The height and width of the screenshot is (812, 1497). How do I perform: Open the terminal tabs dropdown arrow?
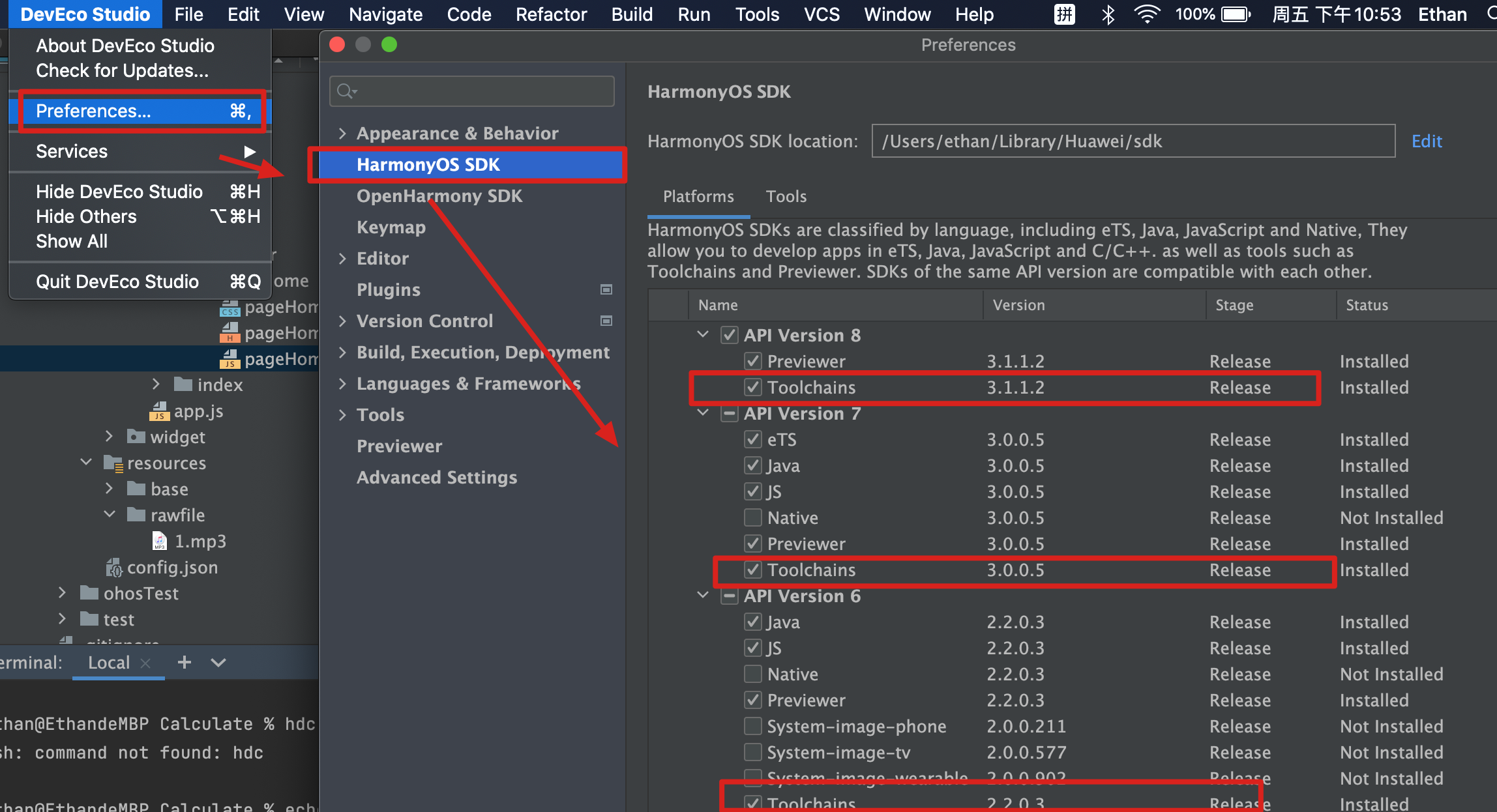(218, 663)
